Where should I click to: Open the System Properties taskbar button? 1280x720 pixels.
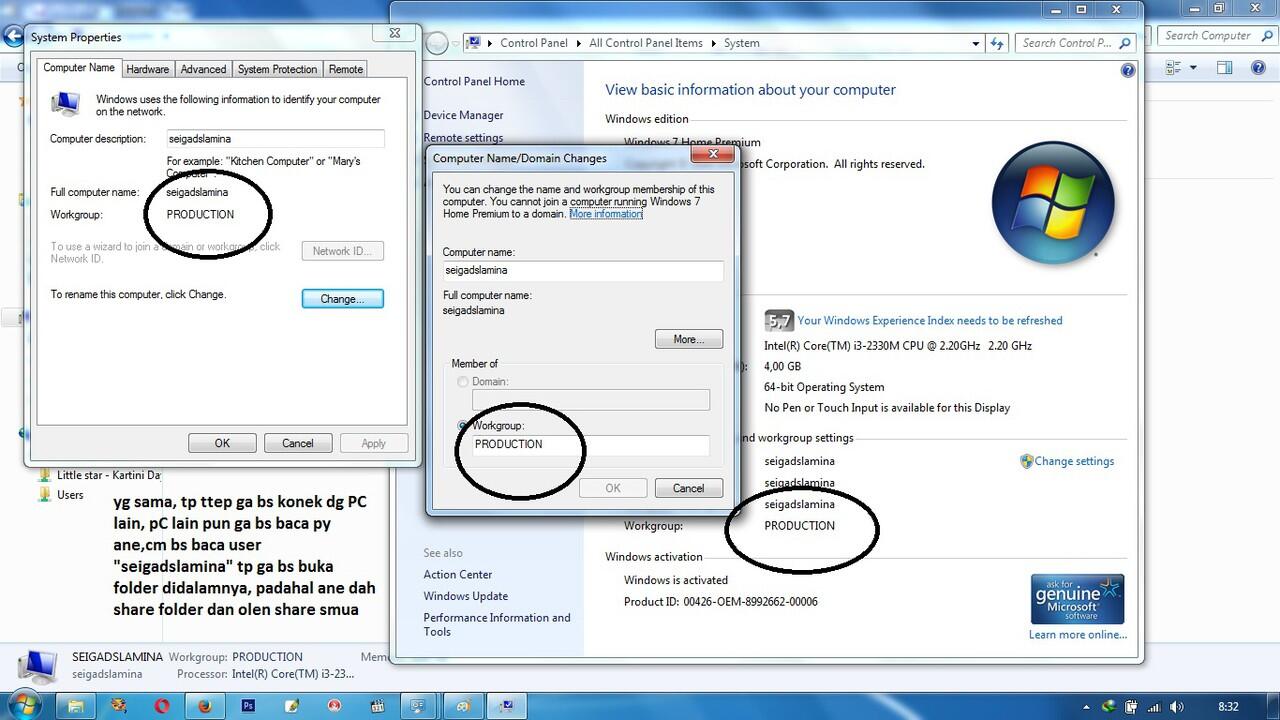(x=507, y=706)
